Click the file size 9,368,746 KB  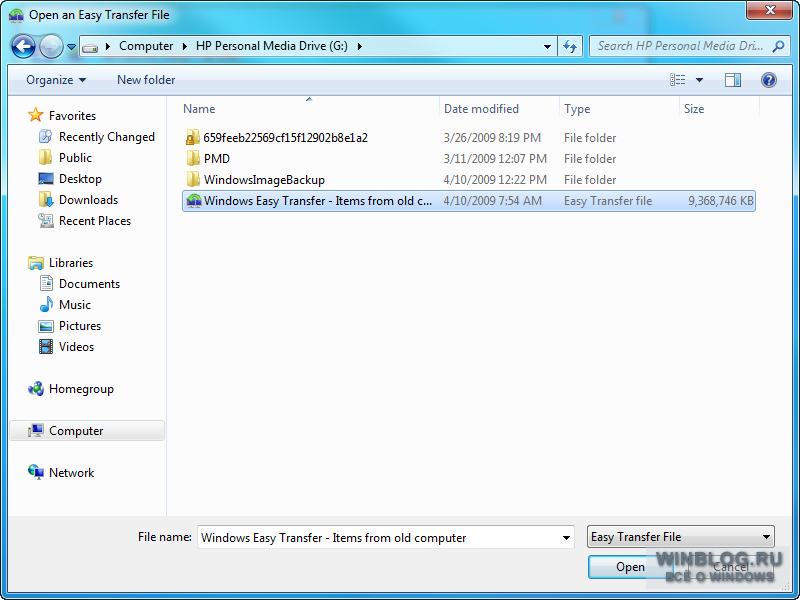coord(720,201)
